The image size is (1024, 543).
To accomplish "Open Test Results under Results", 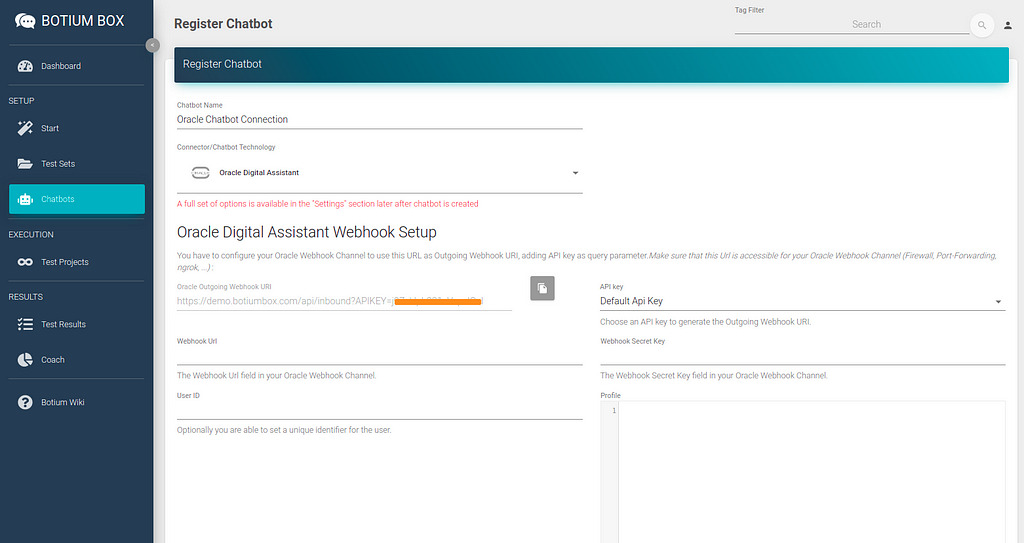I will tap(76, 324).
